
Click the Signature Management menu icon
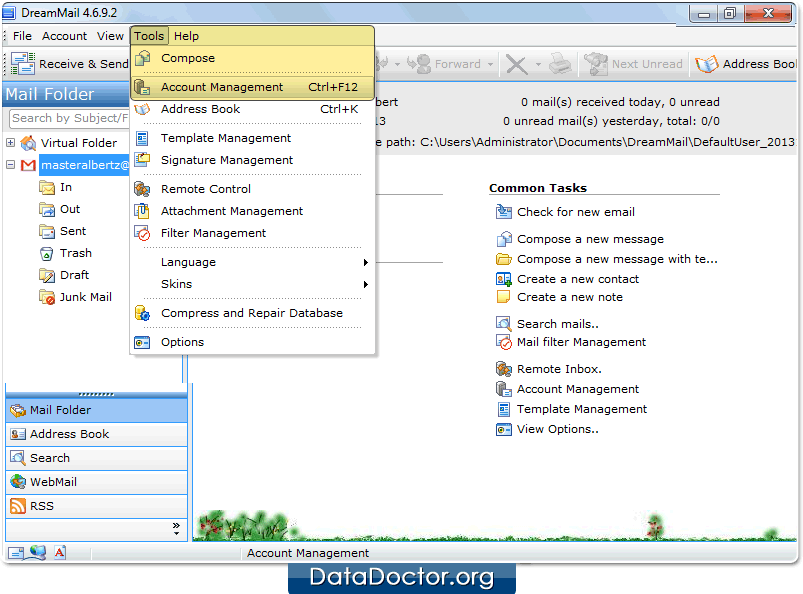(142, 160)
